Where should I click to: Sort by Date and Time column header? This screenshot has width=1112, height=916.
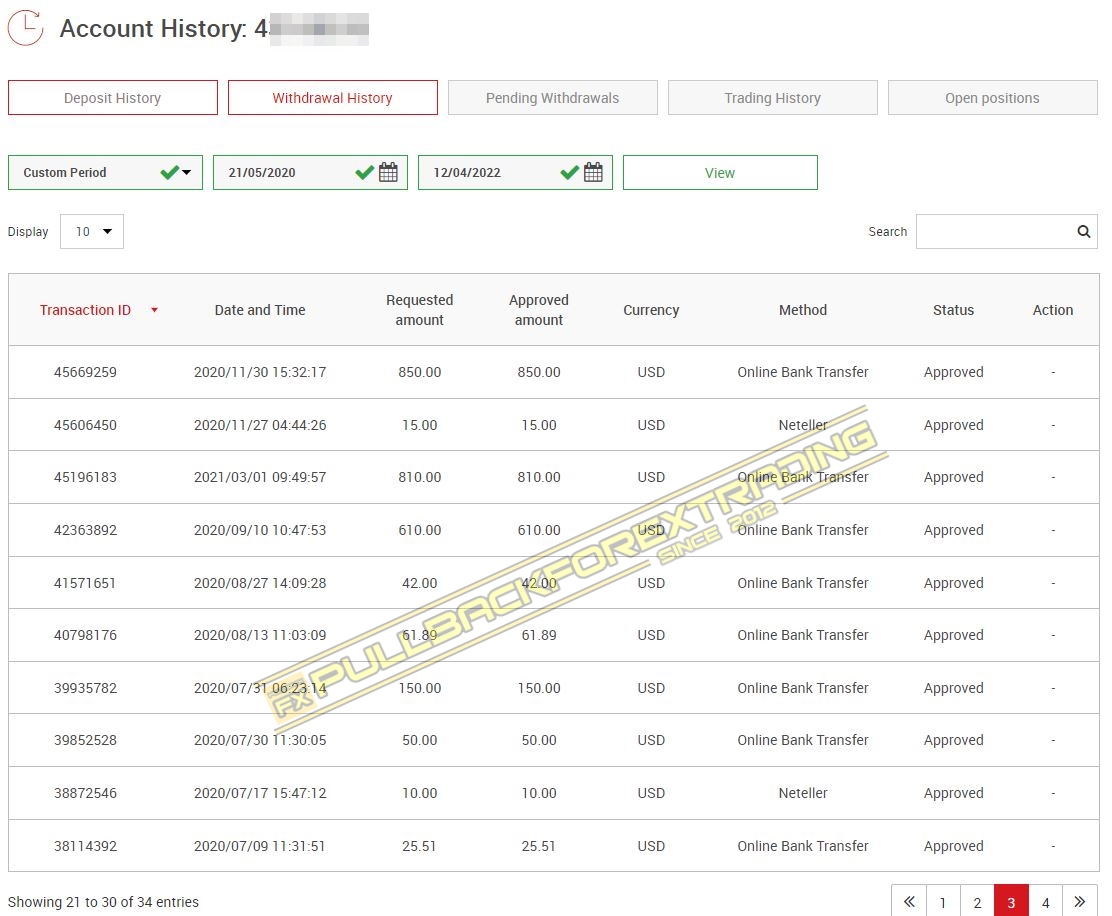pyautogui.click(x=260, y=310)
